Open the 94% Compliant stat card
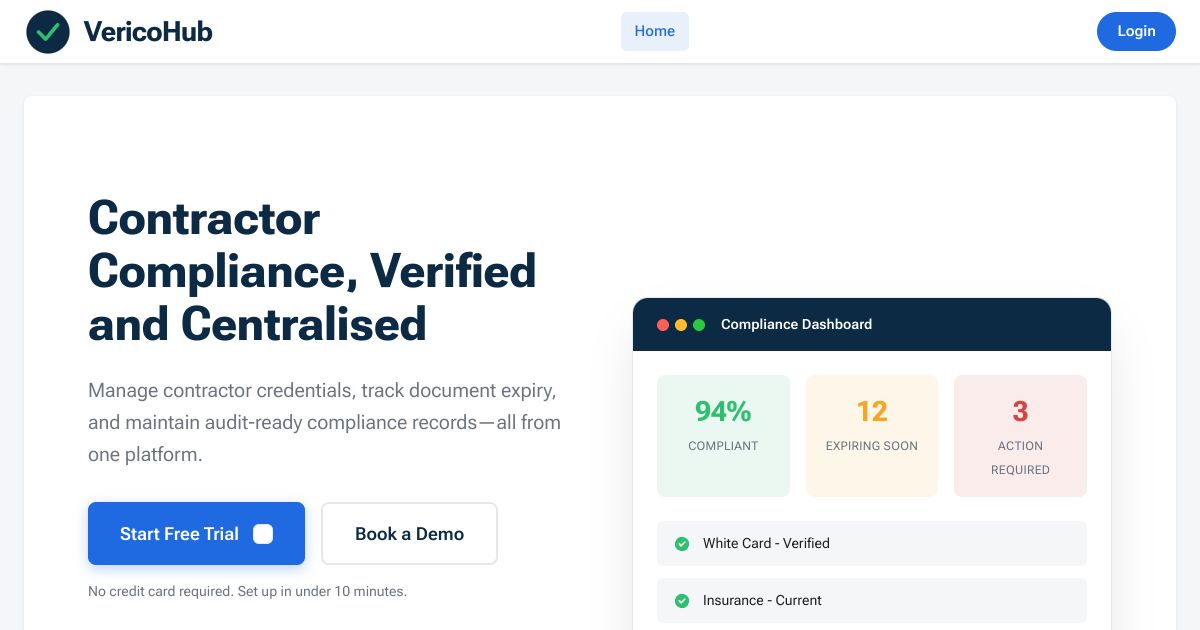 (x=723, y=435)
